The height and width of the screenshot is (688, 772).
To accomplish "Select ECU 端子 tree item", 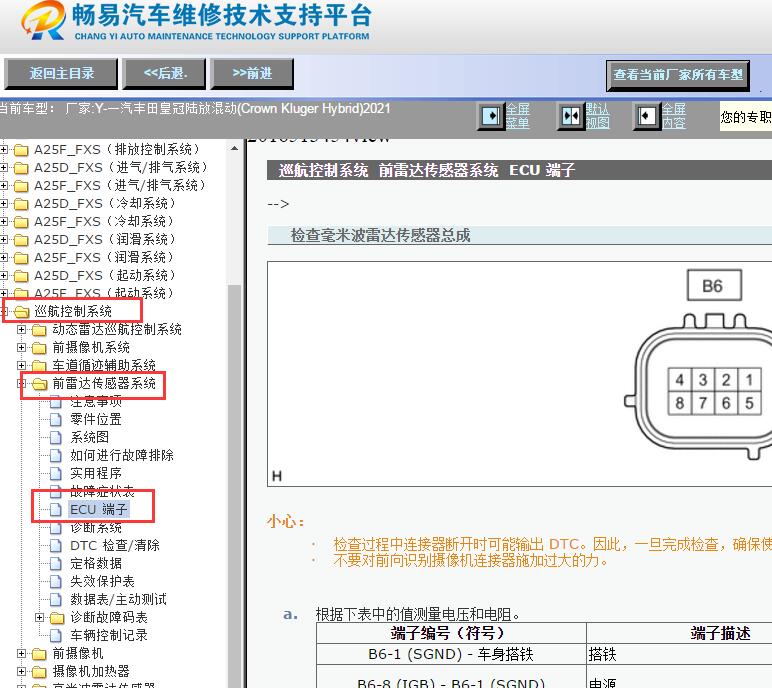I will 98,509.
